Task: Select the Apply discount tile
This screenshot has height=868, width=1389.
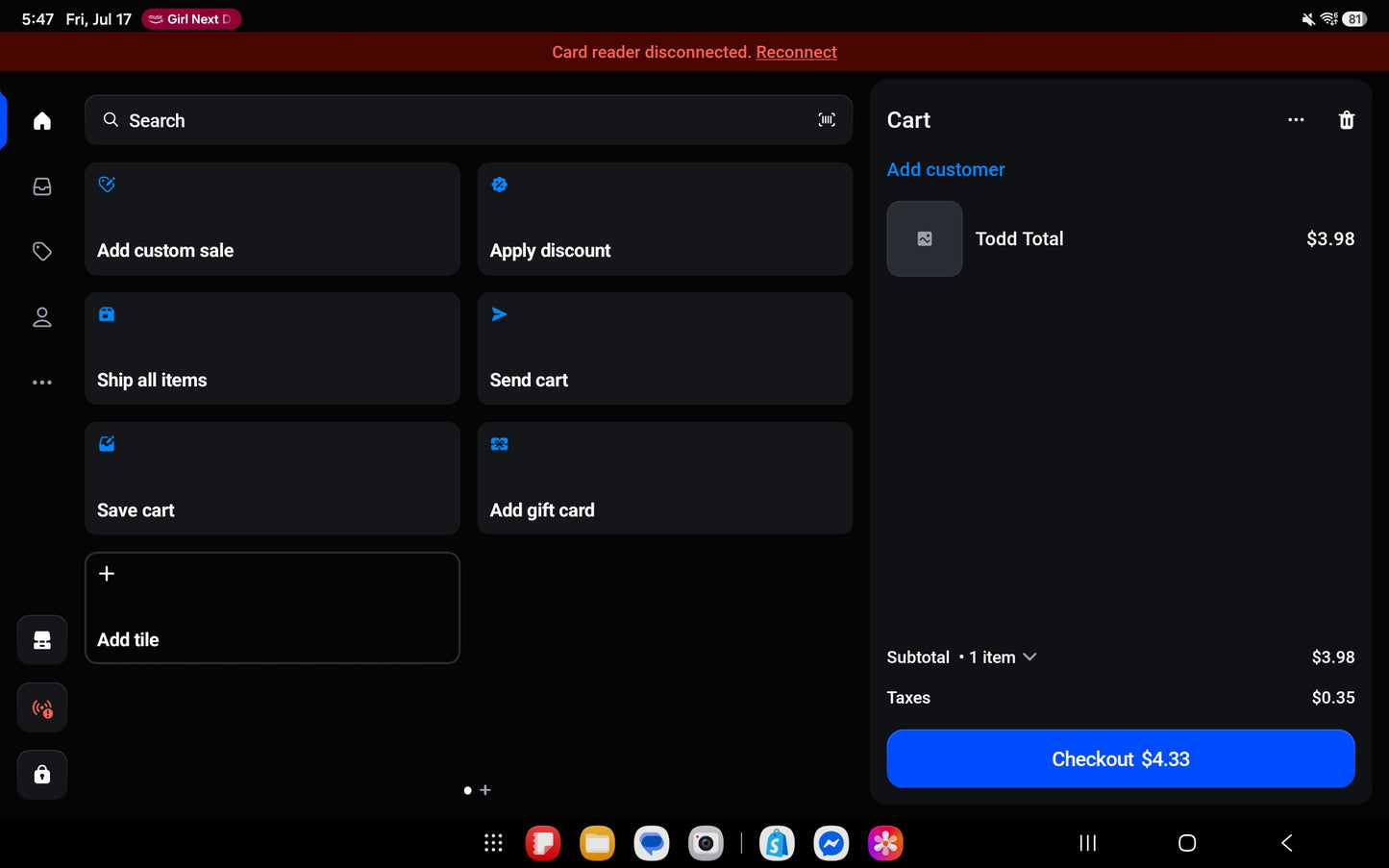Action: point(665,218)
